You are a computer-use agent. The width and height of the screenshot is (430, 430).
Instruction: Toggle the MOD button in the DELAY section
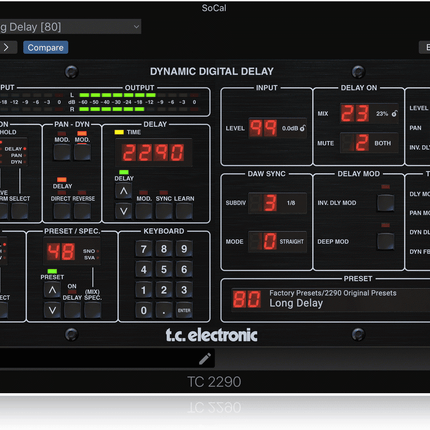144,211
